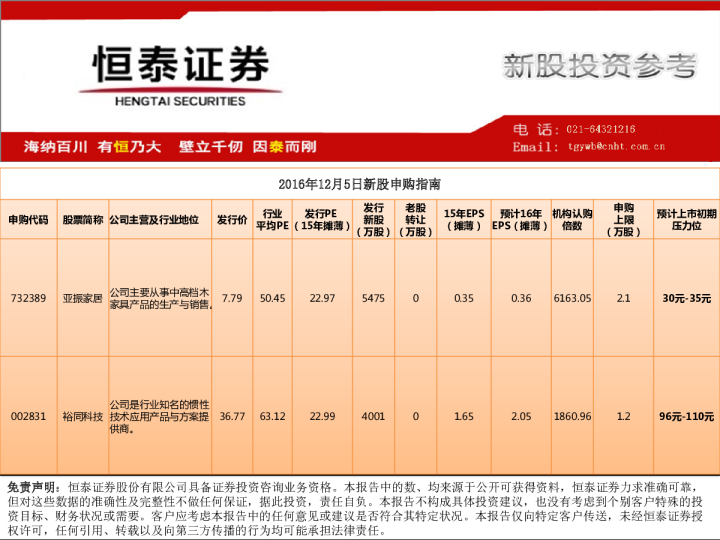This screenshot has width=720, height=540.
Task: Click the subscription multiple 1860.96
Action: coord(572,416)
